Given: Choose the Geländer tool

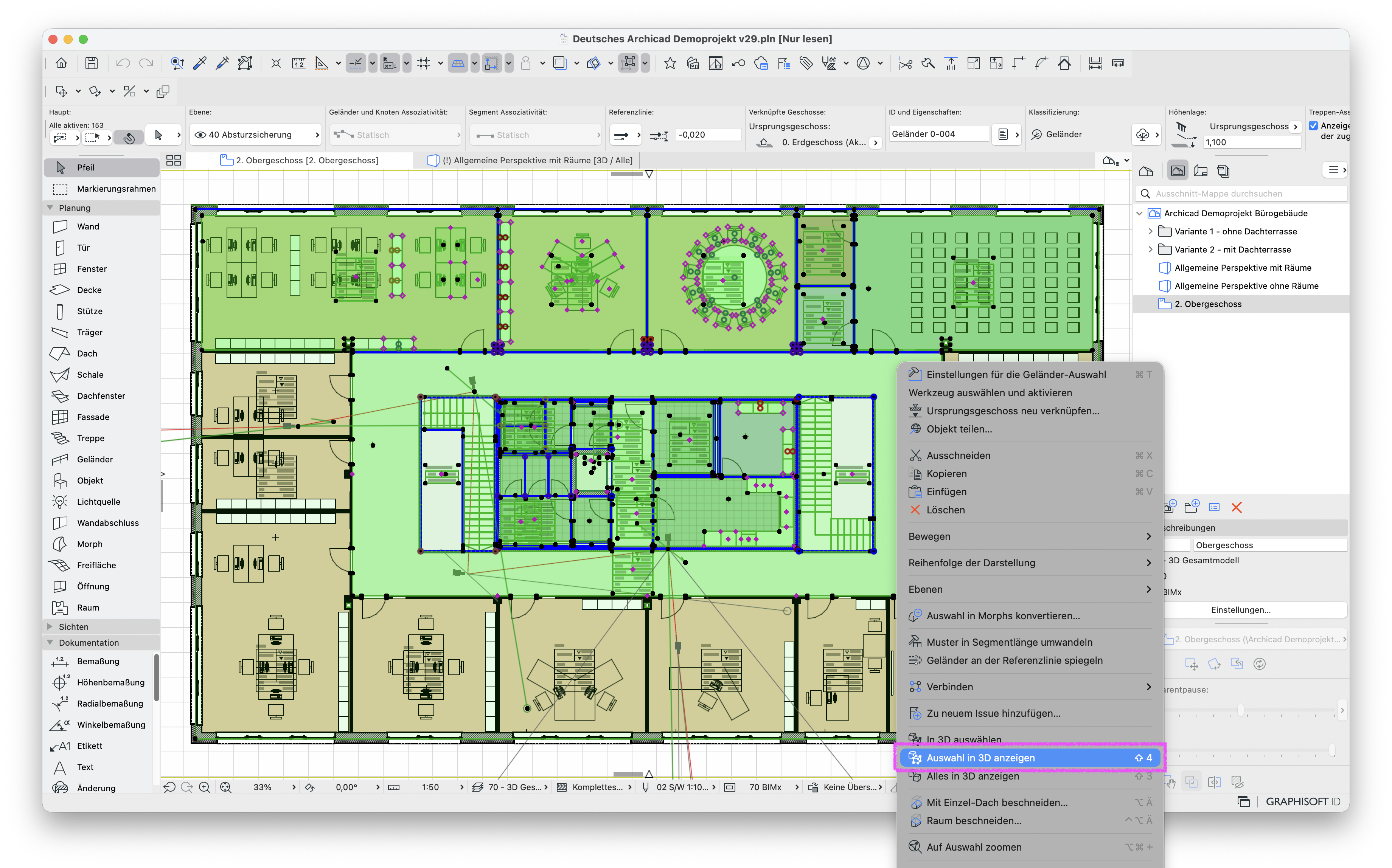Looking at the screenshot, I should (x=102, y=459).
